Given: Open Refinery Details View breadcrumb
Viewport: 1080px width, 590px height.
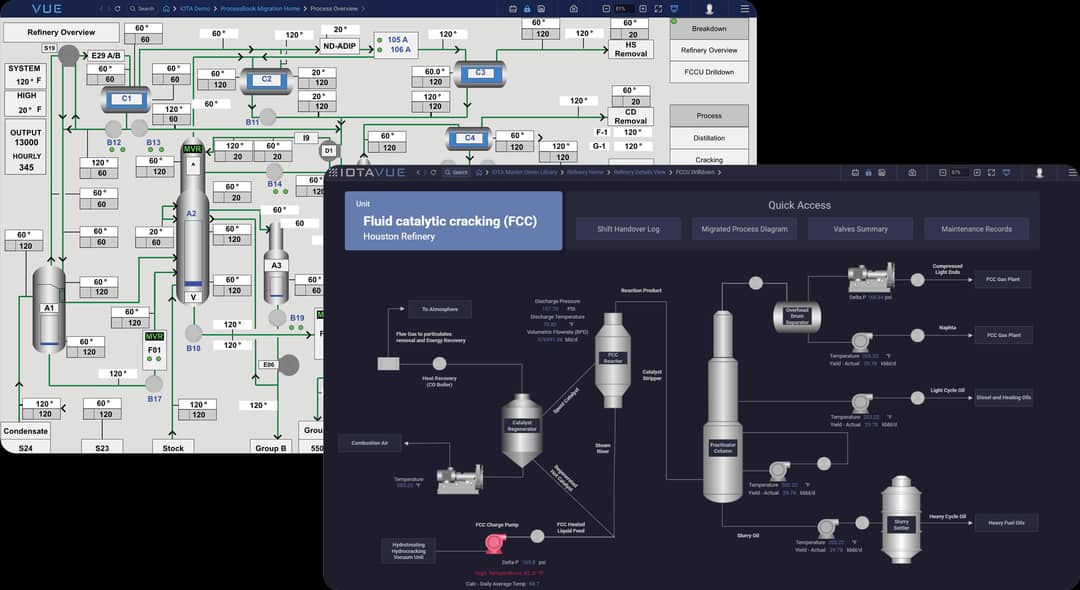Looking at the screenshot, I should click(639, 172).
